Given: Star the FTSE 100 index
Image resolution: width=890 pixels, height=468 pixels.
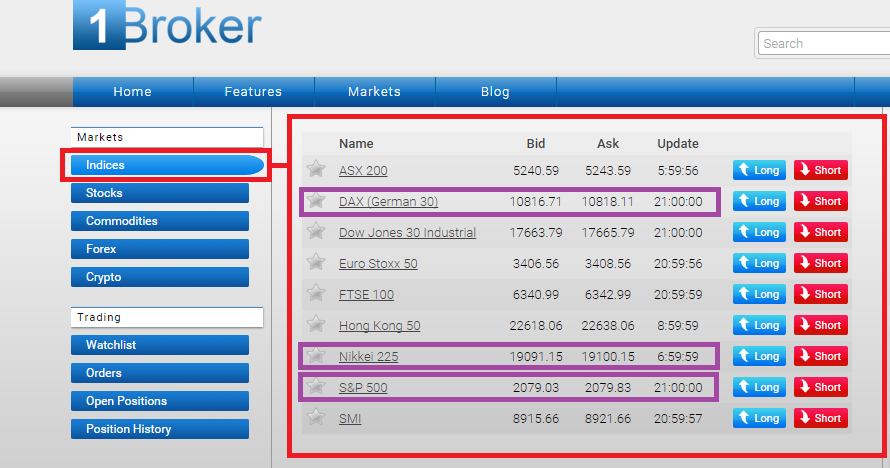Looking at the screenshot, I should click(316, 293).
